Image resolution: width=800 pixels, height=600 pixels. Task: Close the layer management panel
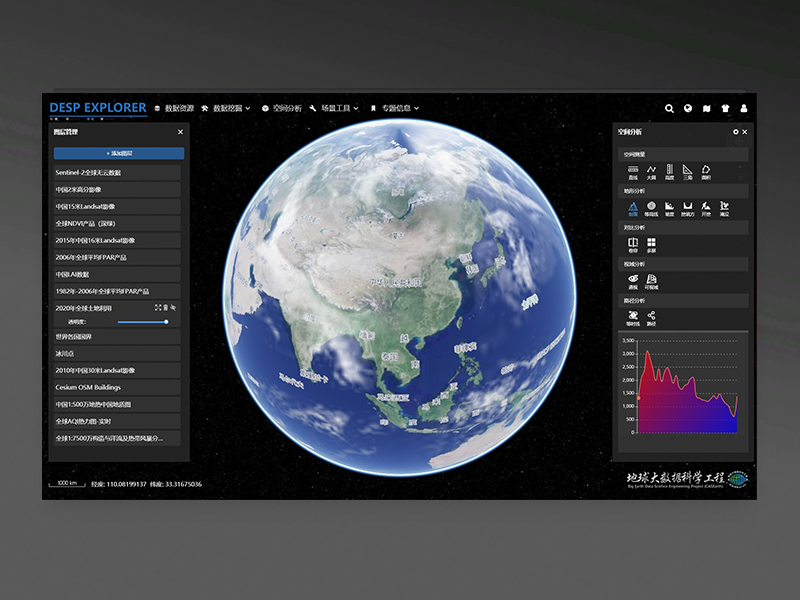tap(180, 132)
